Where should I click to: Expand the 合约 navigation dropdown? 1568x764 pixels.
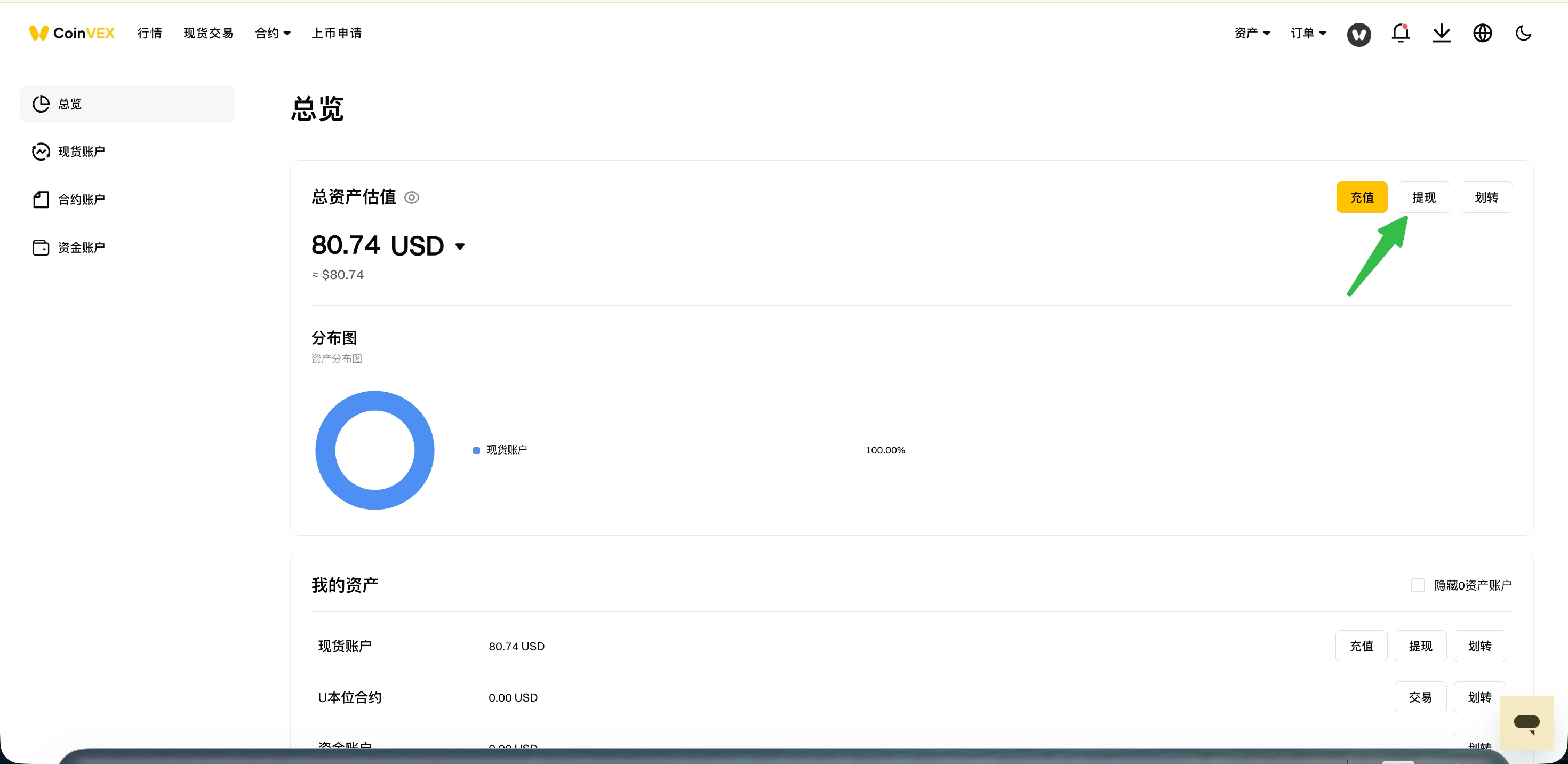(x=273, y=33)
